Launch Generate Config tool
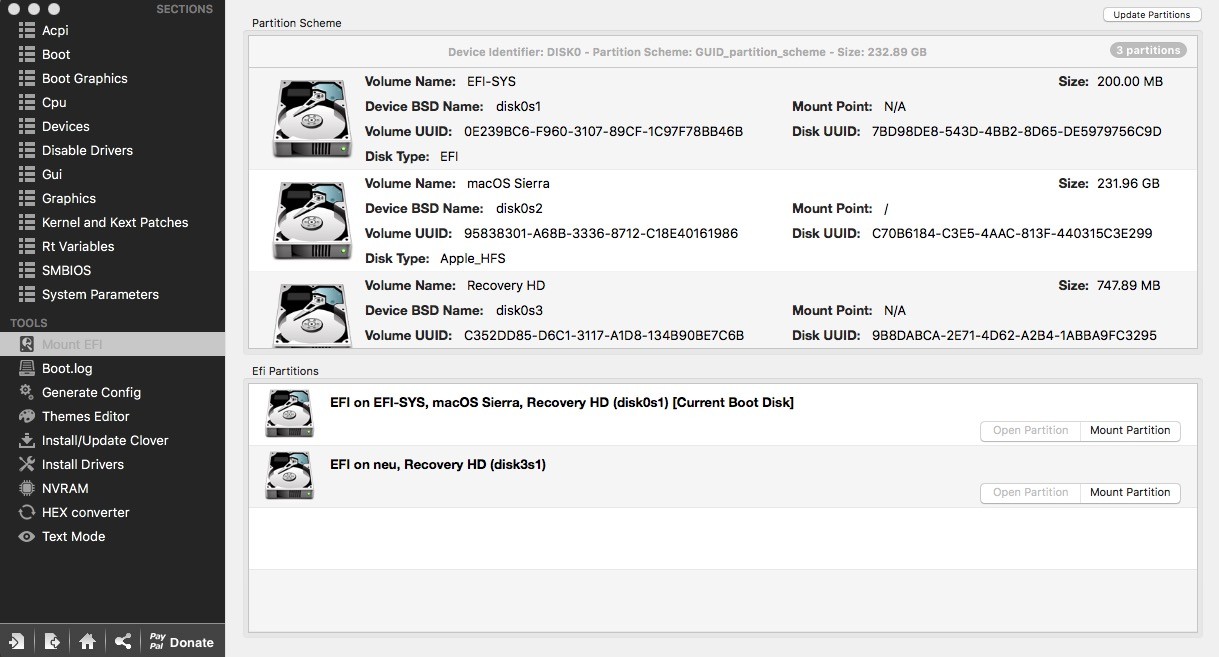 pyautogui.click(x=112, y=392)
